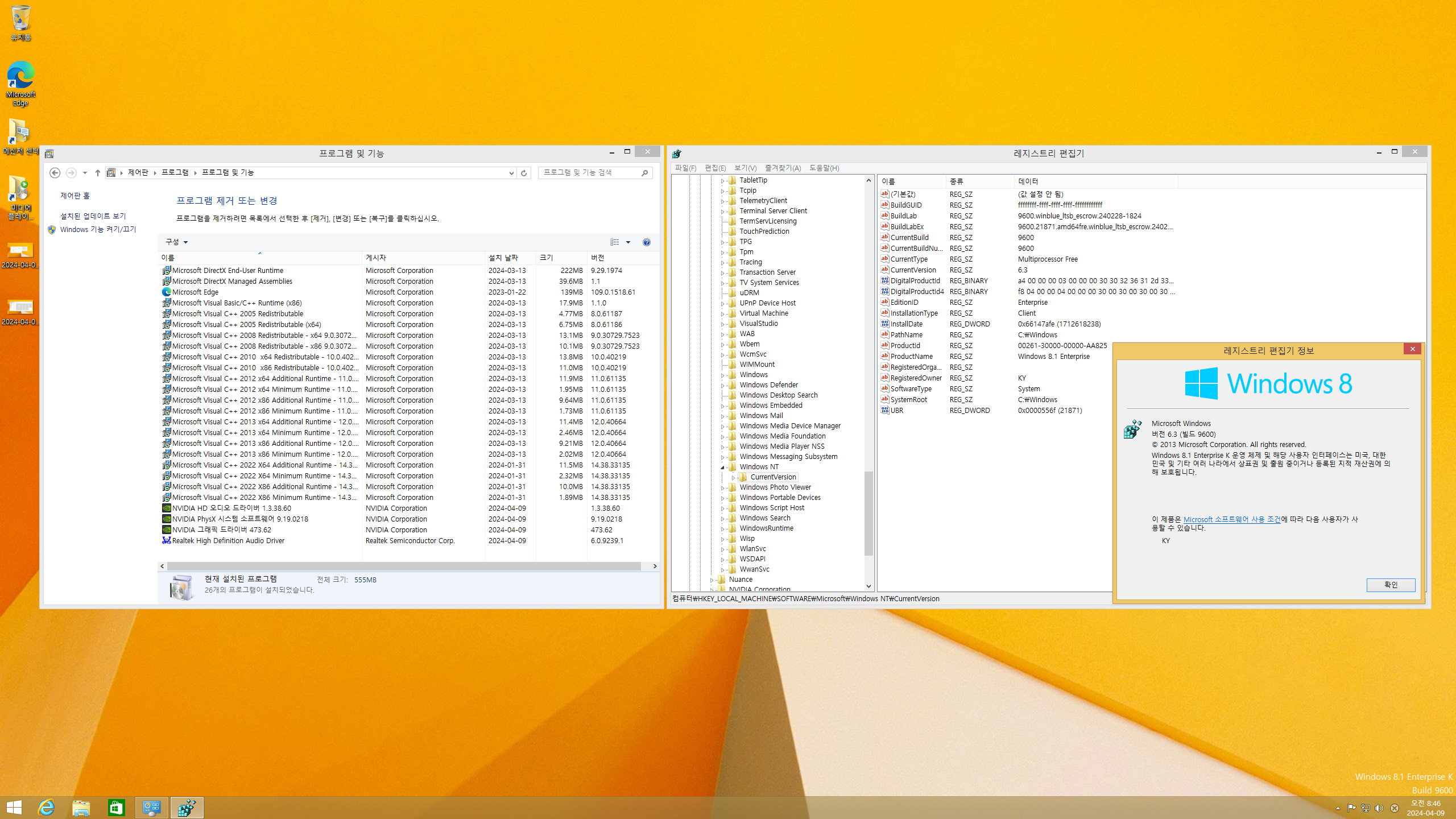Screen dimensions: 1456x819
Task: Click the horizontal scrollbar of programs list
Action: pos(404,566)
